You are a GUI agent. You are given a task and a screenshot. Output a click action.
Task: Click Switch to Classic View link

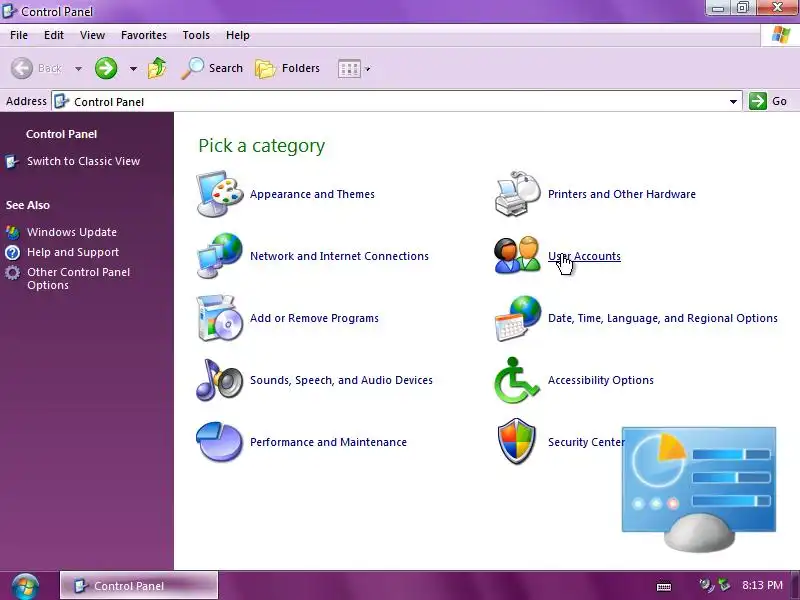84,161
